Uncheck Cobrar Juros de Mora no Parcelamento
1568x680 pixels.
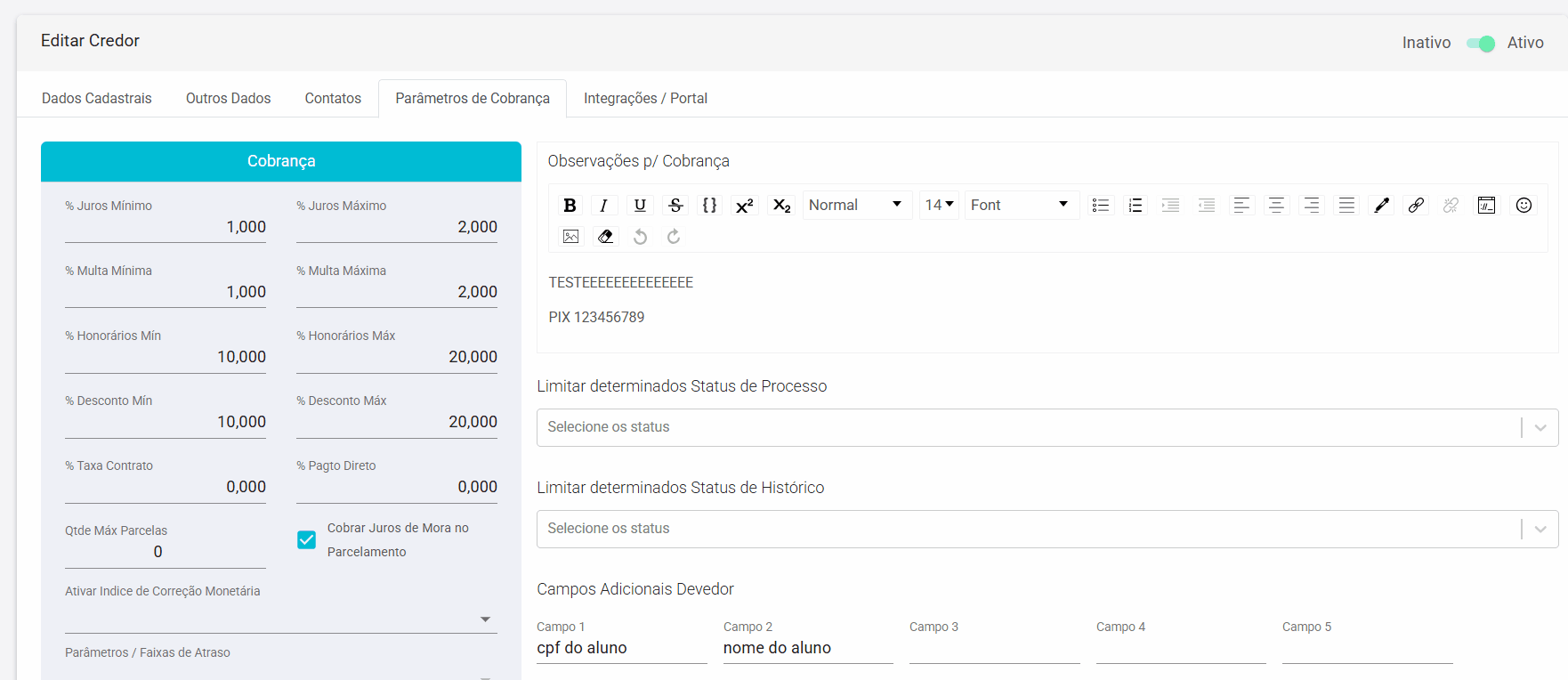(x=307, y=540)
